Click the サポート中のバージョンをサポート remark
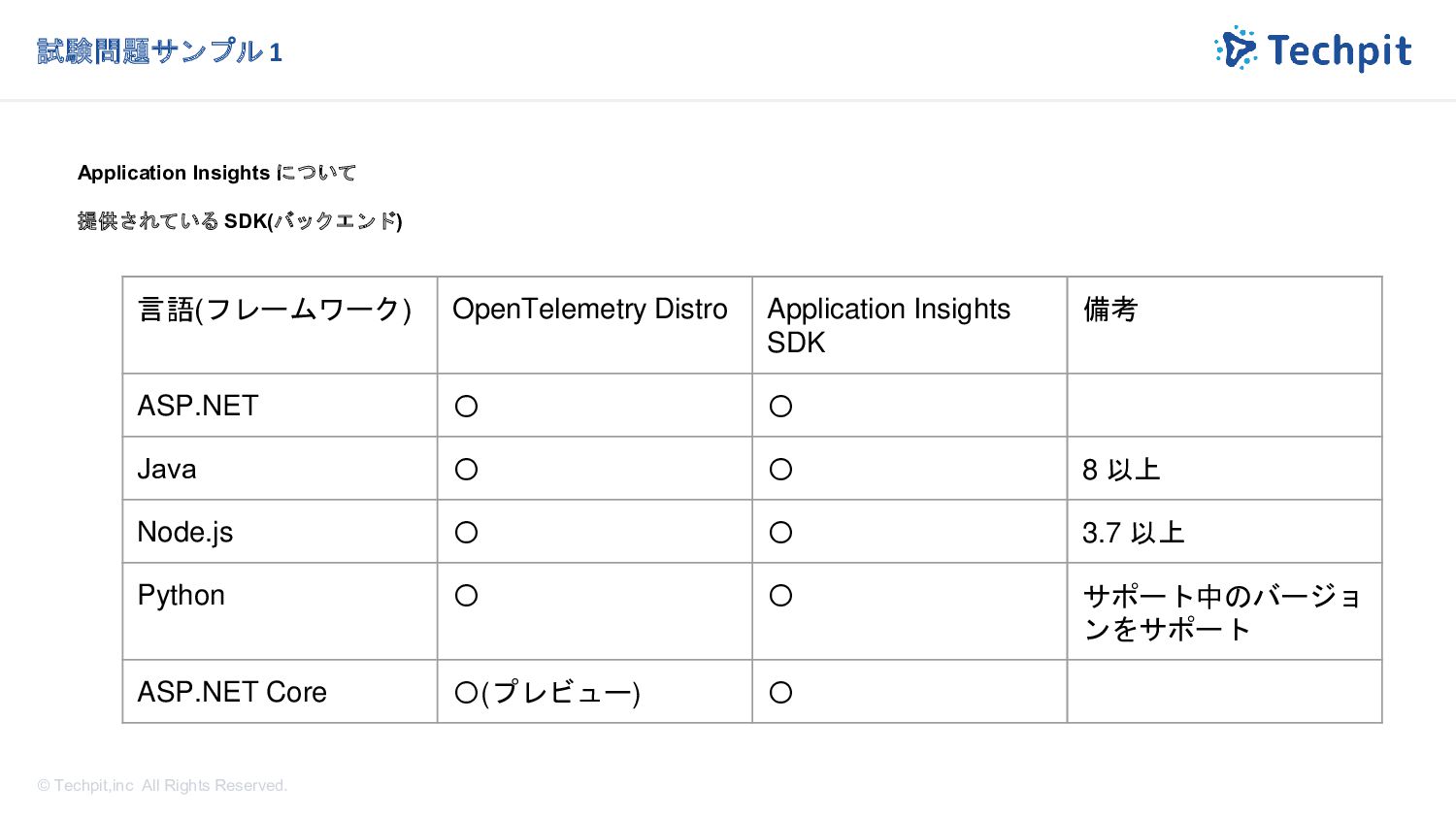 tap(1223, 612)
